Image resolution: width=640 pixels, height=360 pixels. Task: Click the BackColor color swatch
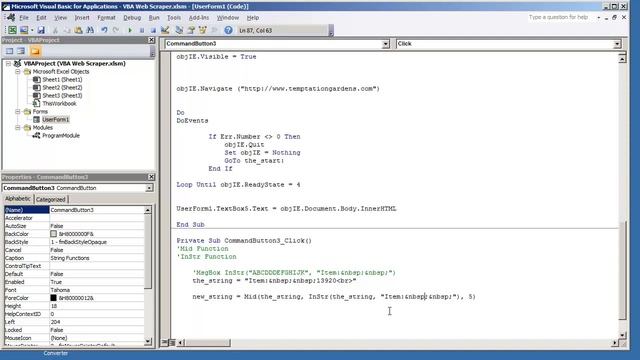coord(53,234)
